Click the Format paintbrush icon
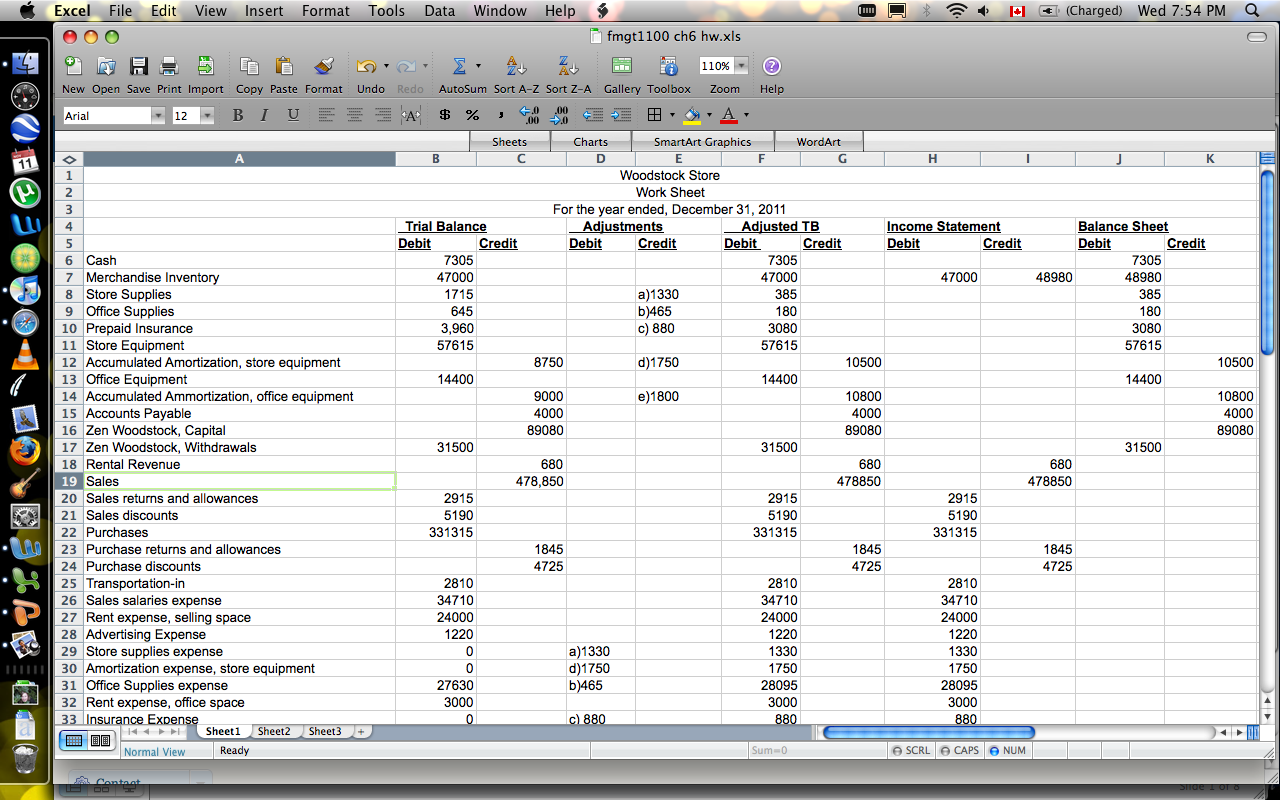 [x=323, y=67]
